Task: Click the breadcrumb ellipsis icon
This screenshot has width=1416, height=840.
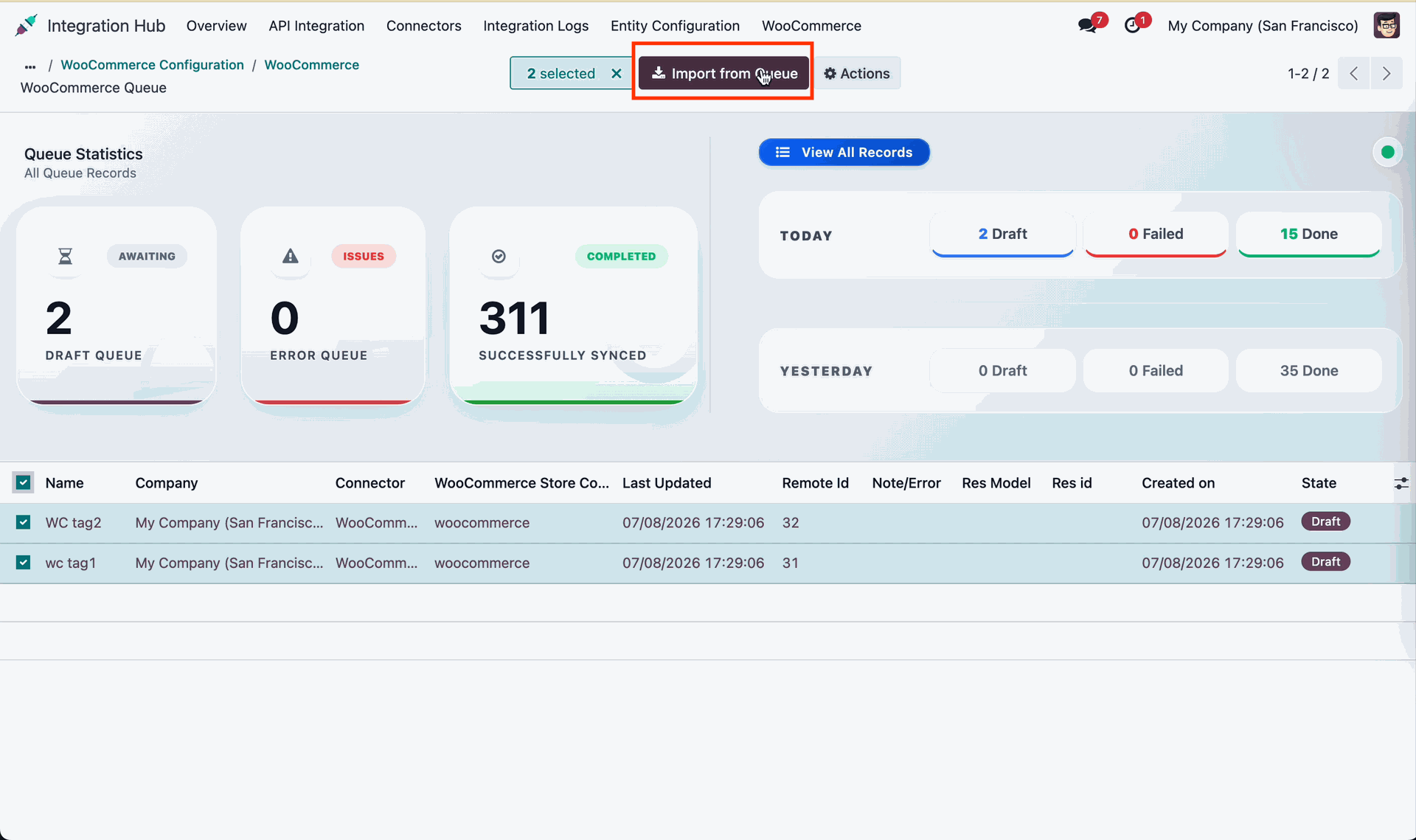Action: 30,66
